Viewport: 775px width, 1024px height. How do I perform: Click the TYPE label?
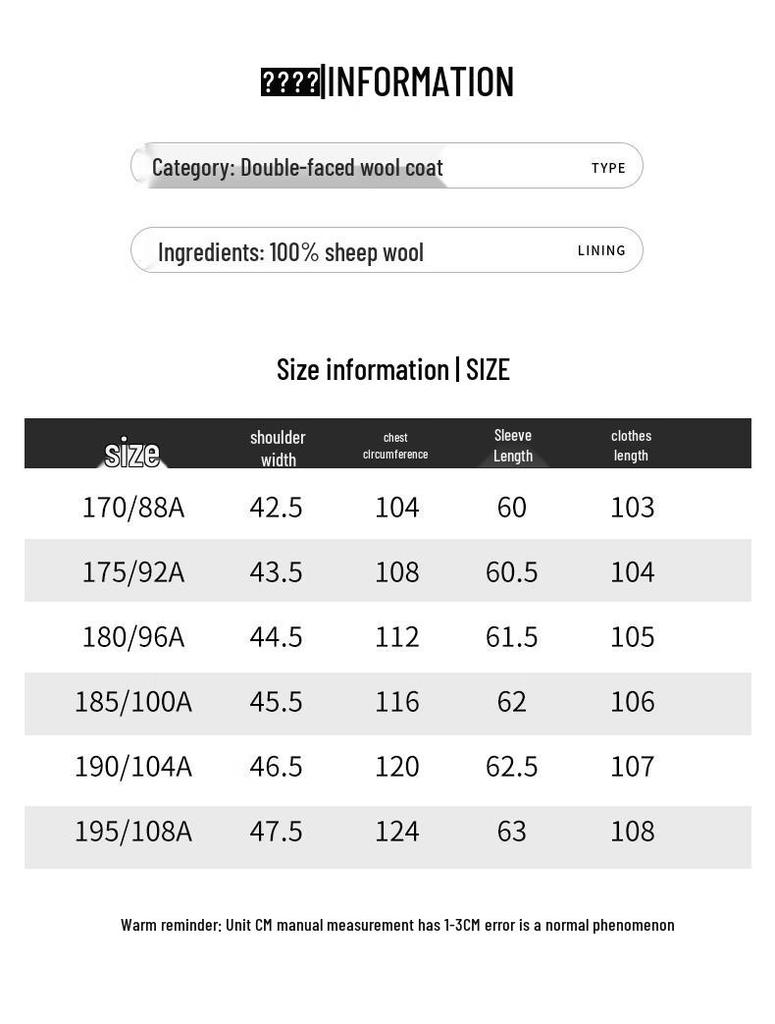click(x=608, y=168)
